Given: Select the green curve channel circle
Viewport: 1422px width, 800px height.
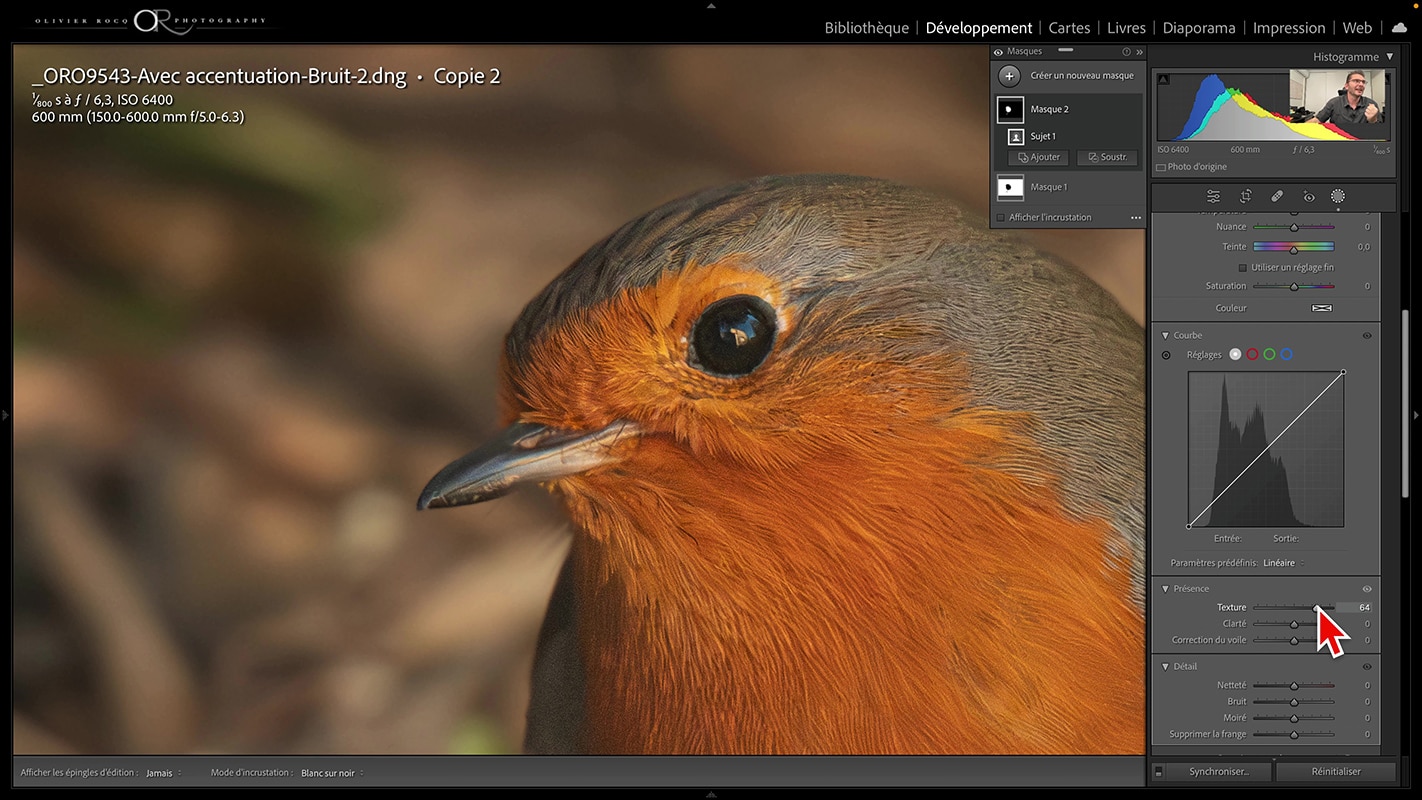Looking at the screenshot, I should 1269,354.
